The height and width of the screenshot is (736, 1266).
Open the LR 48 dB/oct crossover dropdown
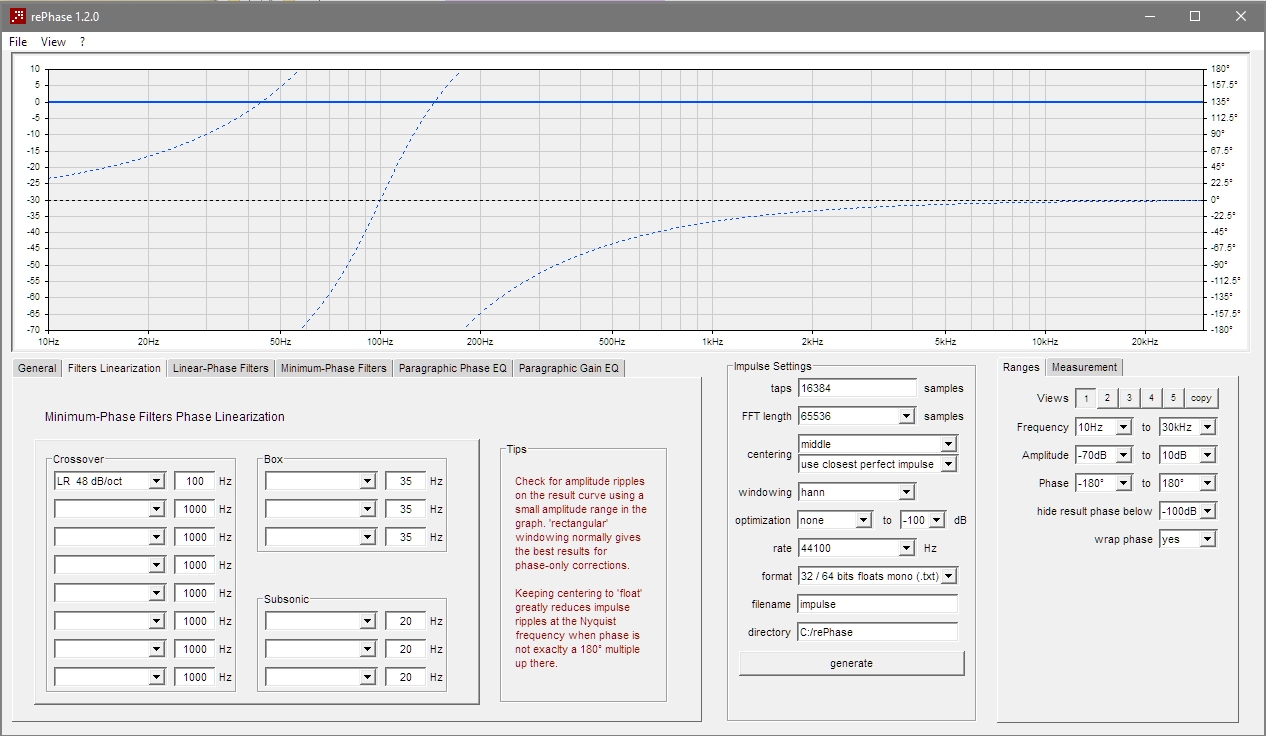pos(110,481)
